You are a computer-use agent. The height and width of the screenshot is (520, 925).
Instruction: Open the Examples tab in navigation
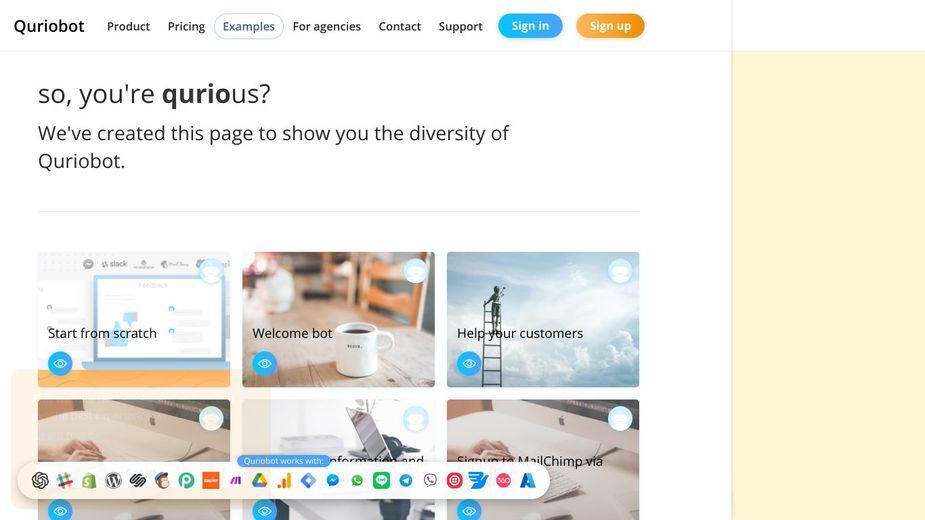(x=248, y=27)
